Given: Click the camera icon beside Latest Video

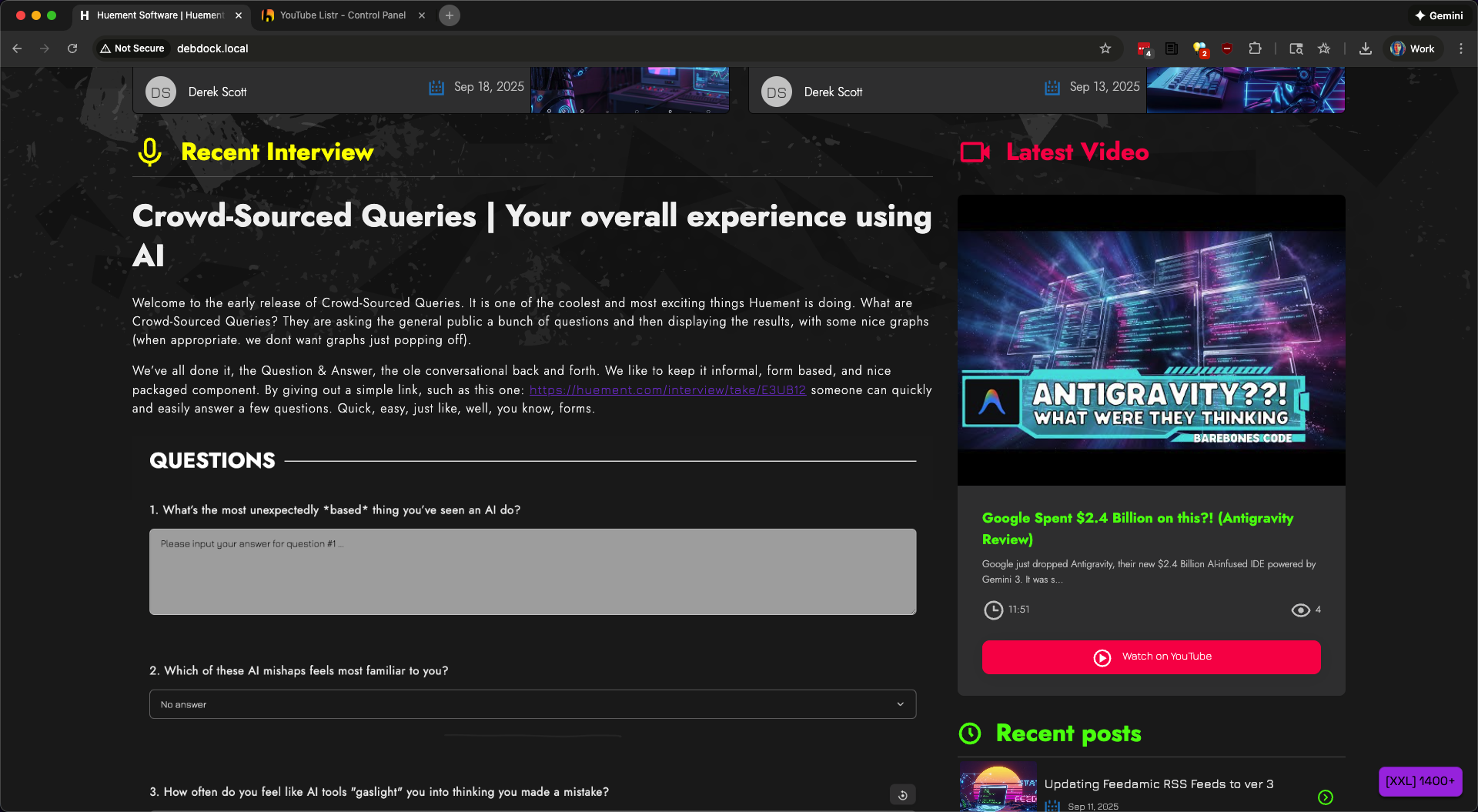Looking at the screenshot, I should point(975,152).
